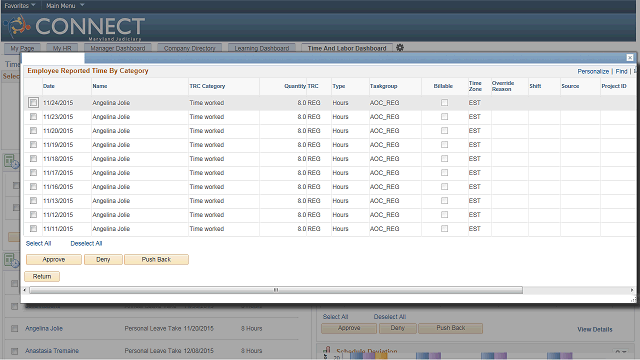Viewport: 640px width, 360px height.
Task: Click the Select All link in popup
Action: (38, 244)
